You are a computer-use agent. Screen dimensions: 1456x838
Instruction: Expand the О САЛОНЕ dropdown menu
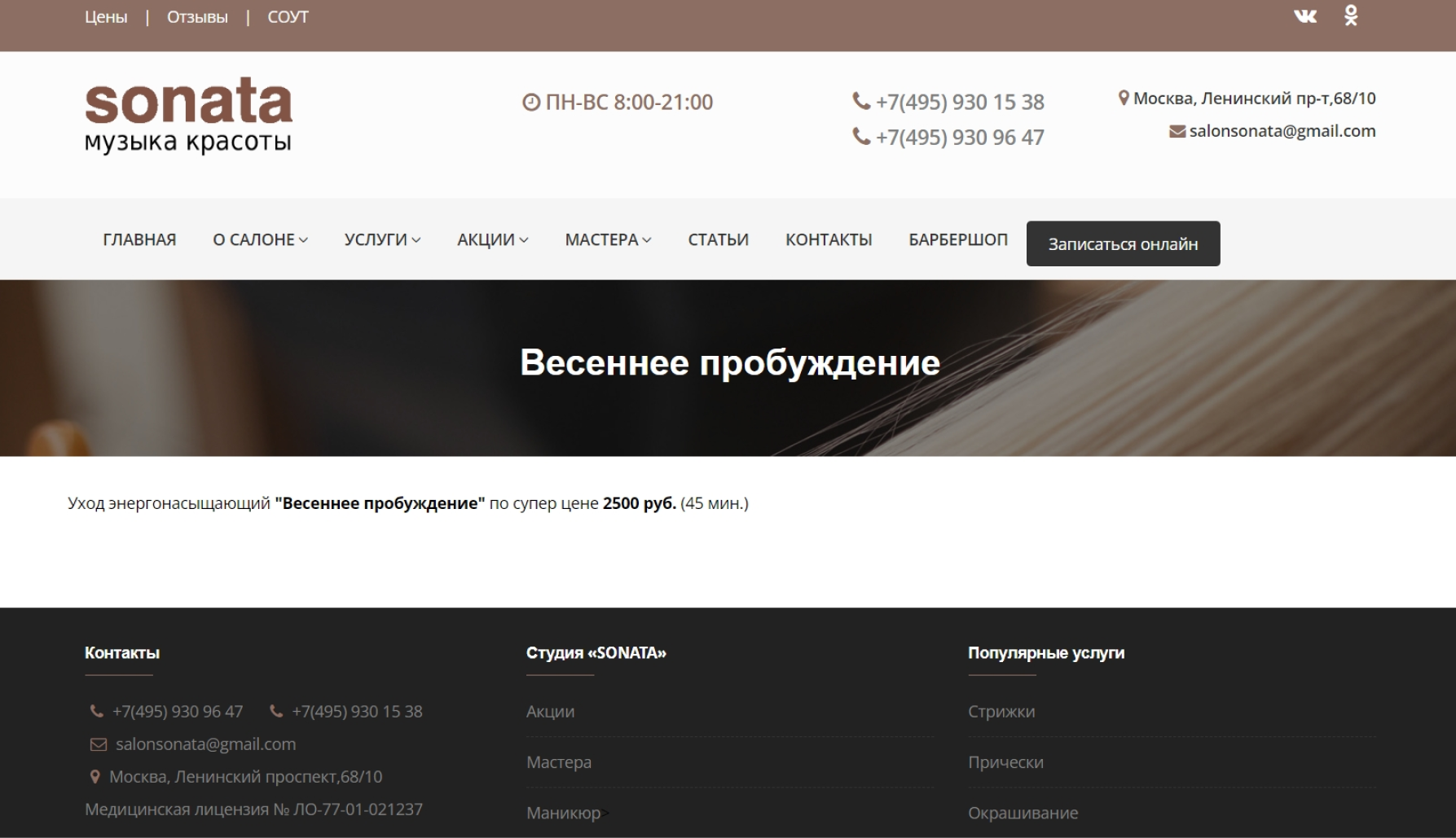coord(260,239)
